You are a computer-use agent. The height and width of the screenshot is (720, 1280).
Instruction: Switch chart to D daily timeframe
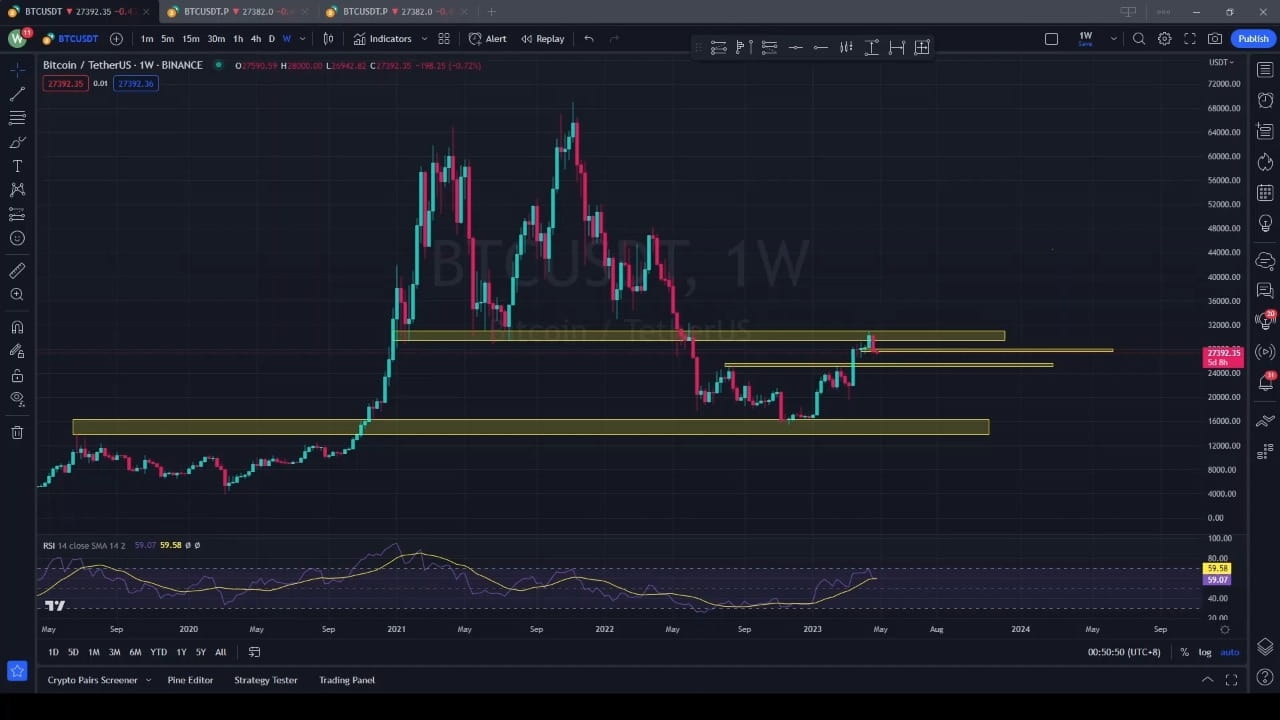(271, 39)
